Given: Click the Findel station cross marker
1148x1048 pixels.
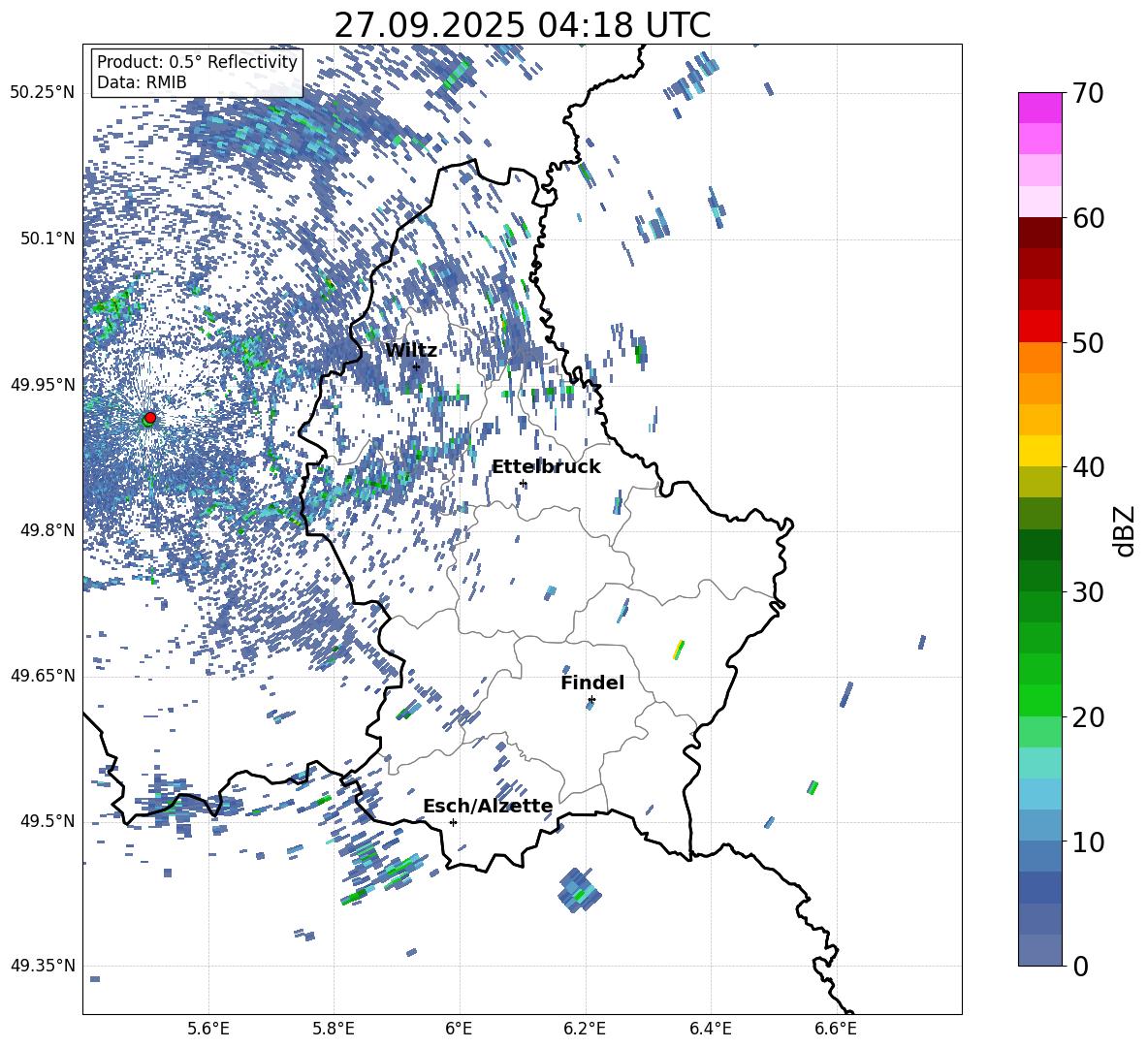Looking at the screenshot, I should pos(591,700).
